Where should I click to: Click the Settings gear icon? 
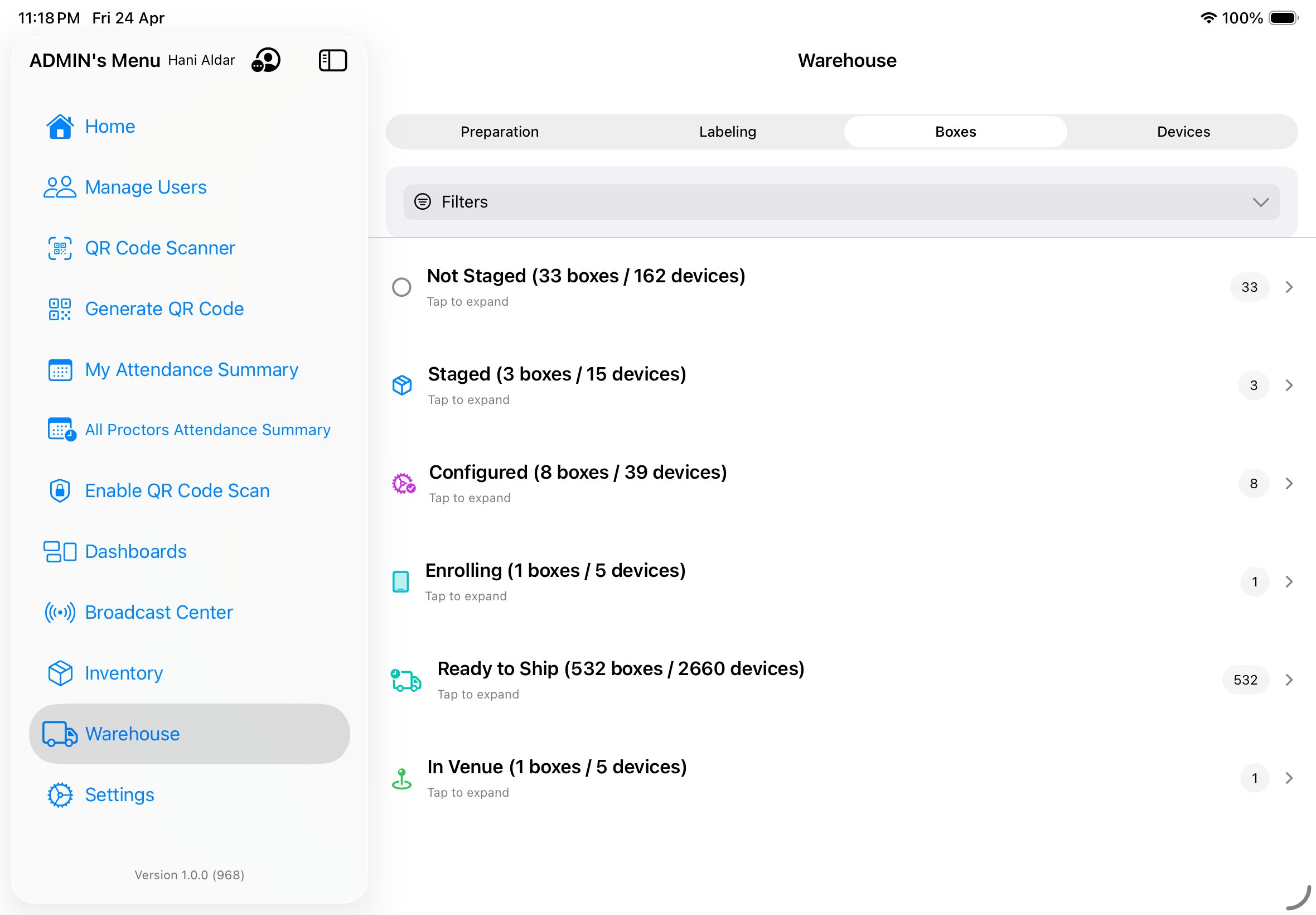[60, 794]
